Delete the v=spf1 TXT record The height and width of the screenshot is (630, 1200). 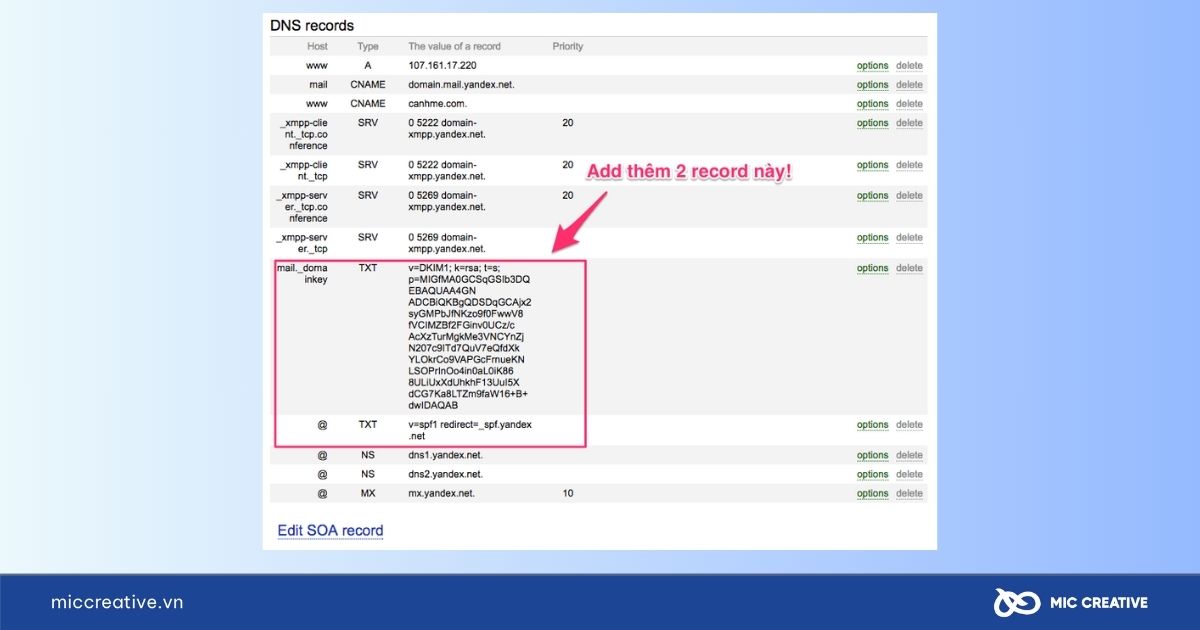coord(909,425)
